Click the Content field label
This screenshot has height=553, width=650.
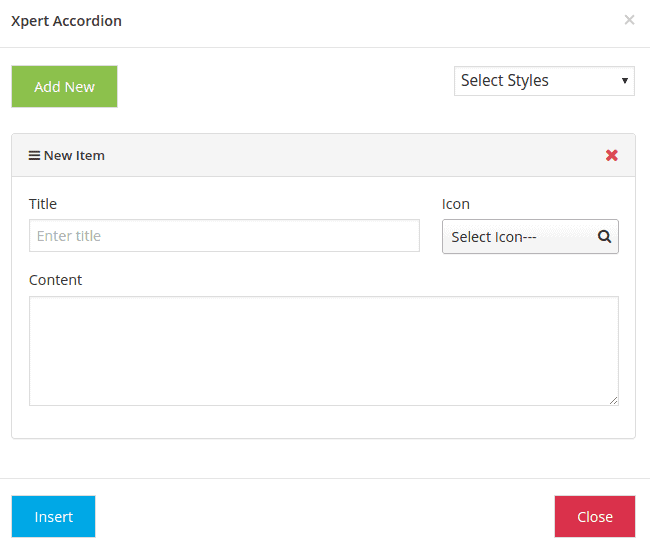55,280
